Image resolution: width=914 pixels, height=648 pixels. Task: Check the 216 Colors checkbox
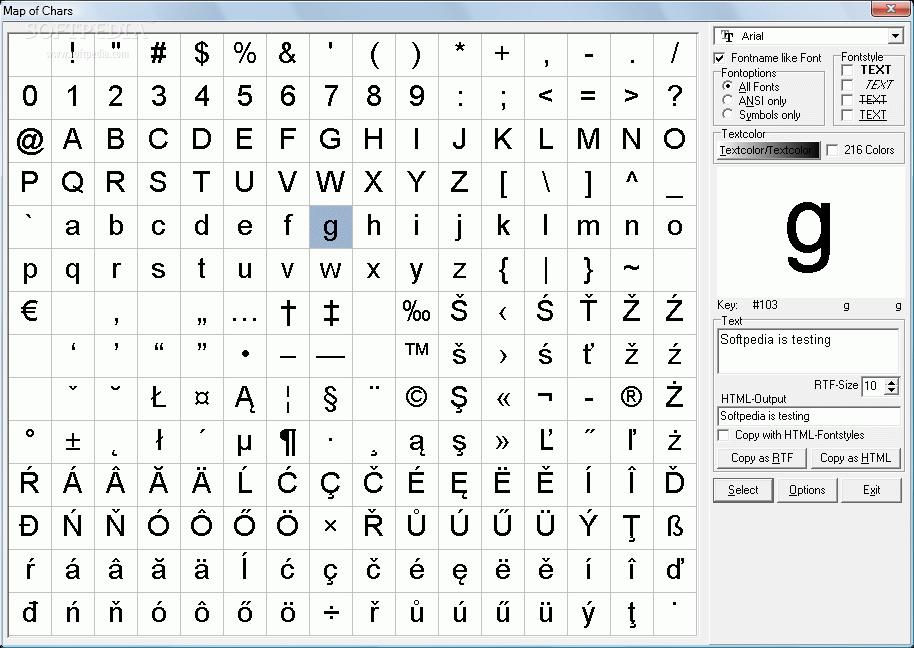(x=832, y=150)
